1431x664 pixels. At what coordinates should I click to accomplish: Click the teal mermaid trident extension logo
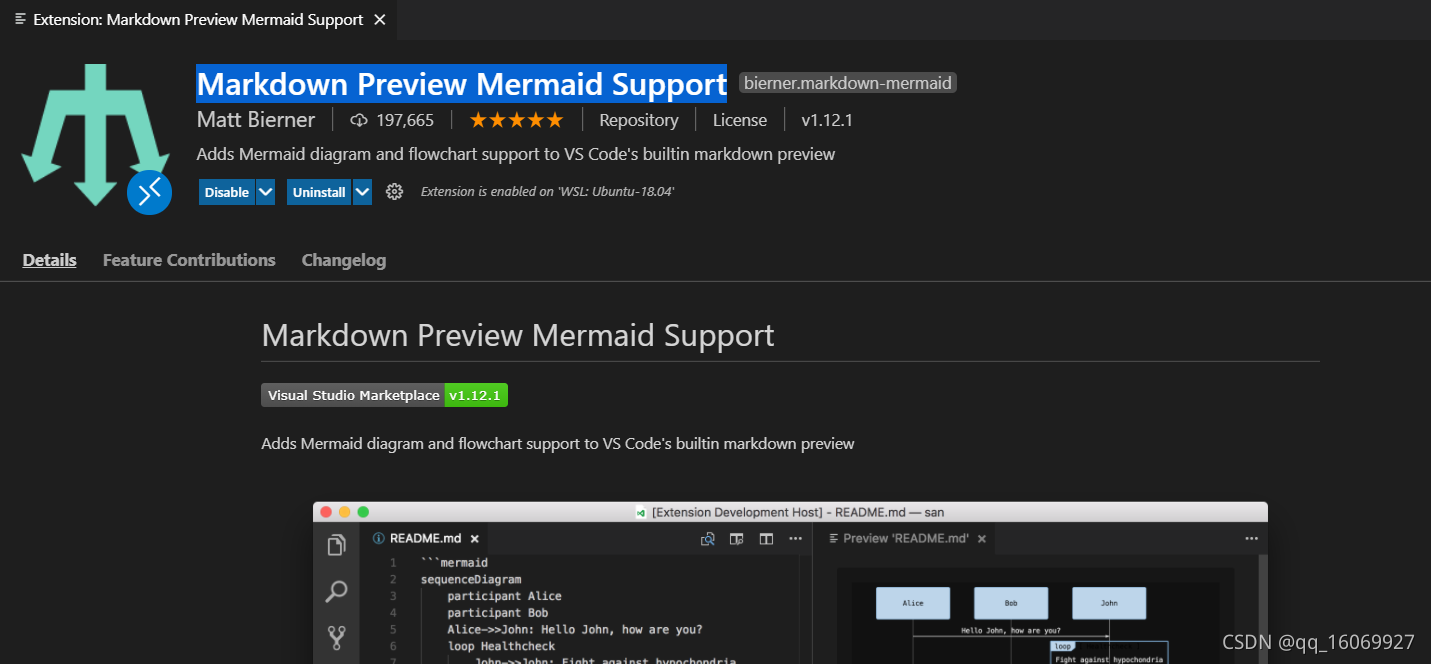[x=96, y=136]
